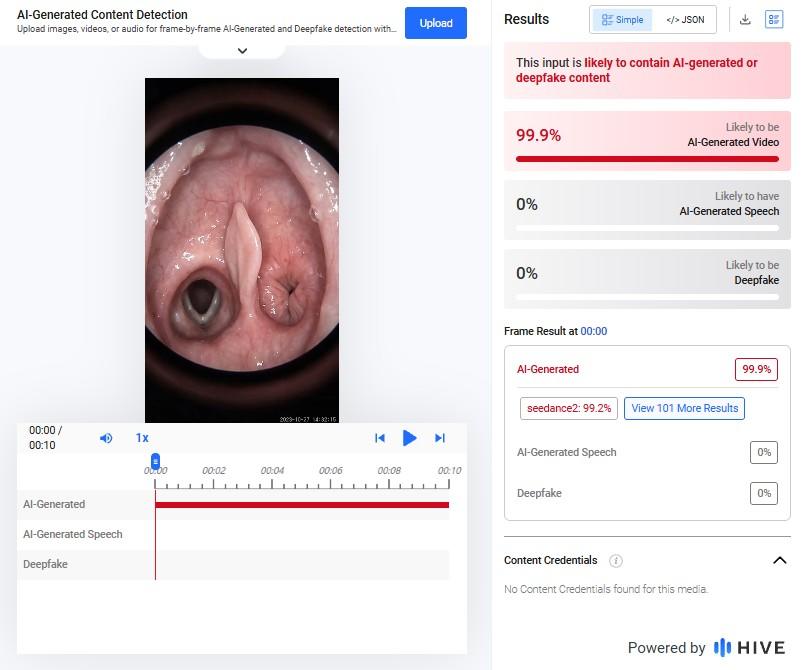Mute the video volume speaker icon
807x670 pixels.
[106, 438]
